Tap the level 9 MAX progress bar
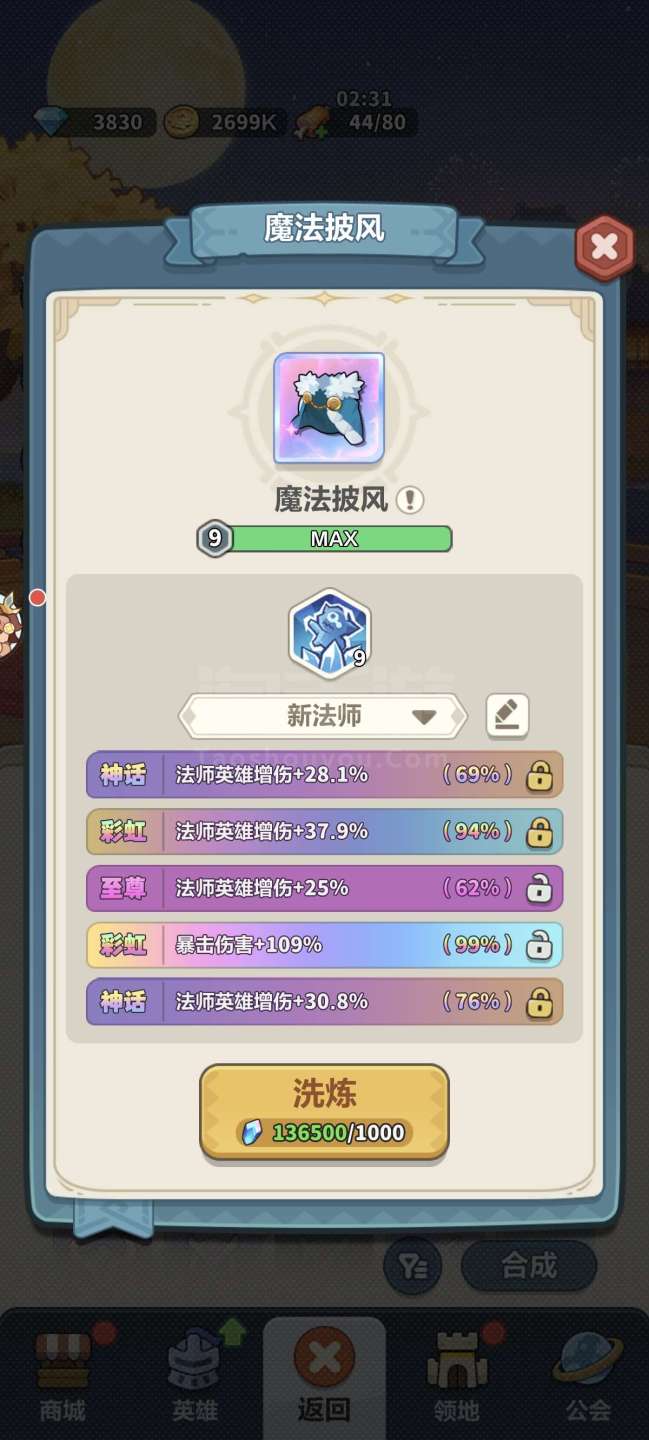Image resolution: width=649 pixels, height=1440 pixels. pyautogui.click(x=325, y=539)
